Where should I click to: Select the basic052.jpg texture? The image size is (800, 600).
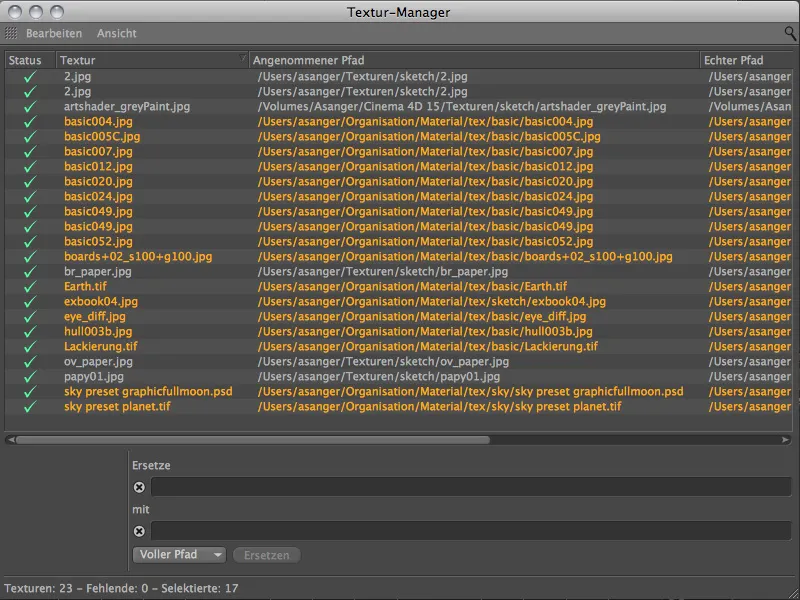coord(98,241)
